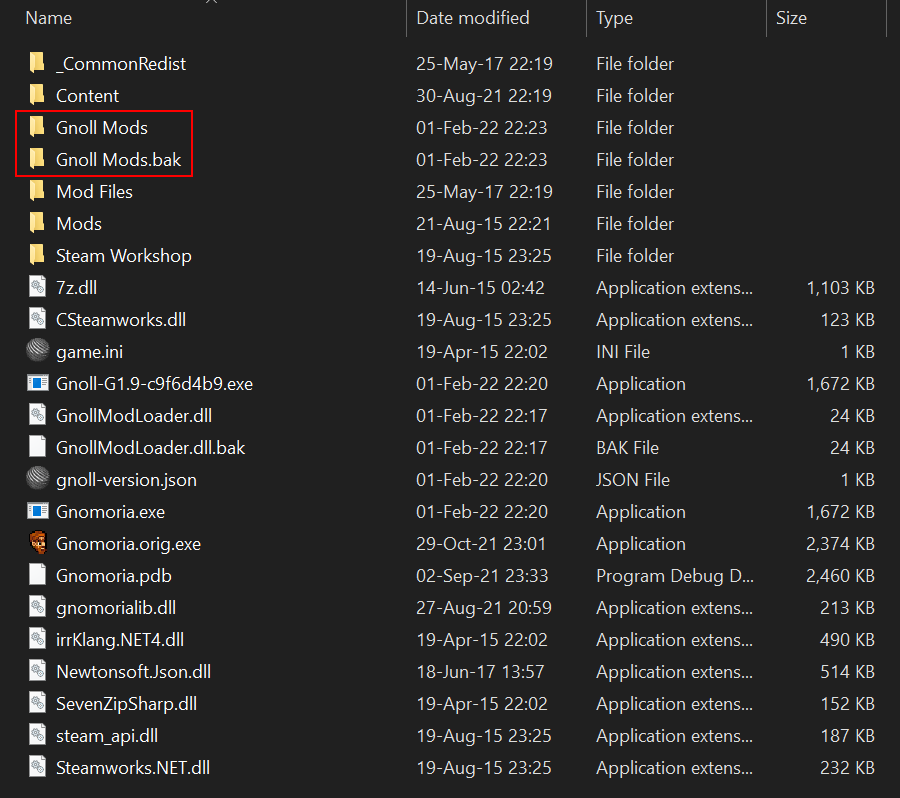Click the game.ini file icon
Image resolution: width=900 pixels, height=798 pixels.
(x=38, y=351)
